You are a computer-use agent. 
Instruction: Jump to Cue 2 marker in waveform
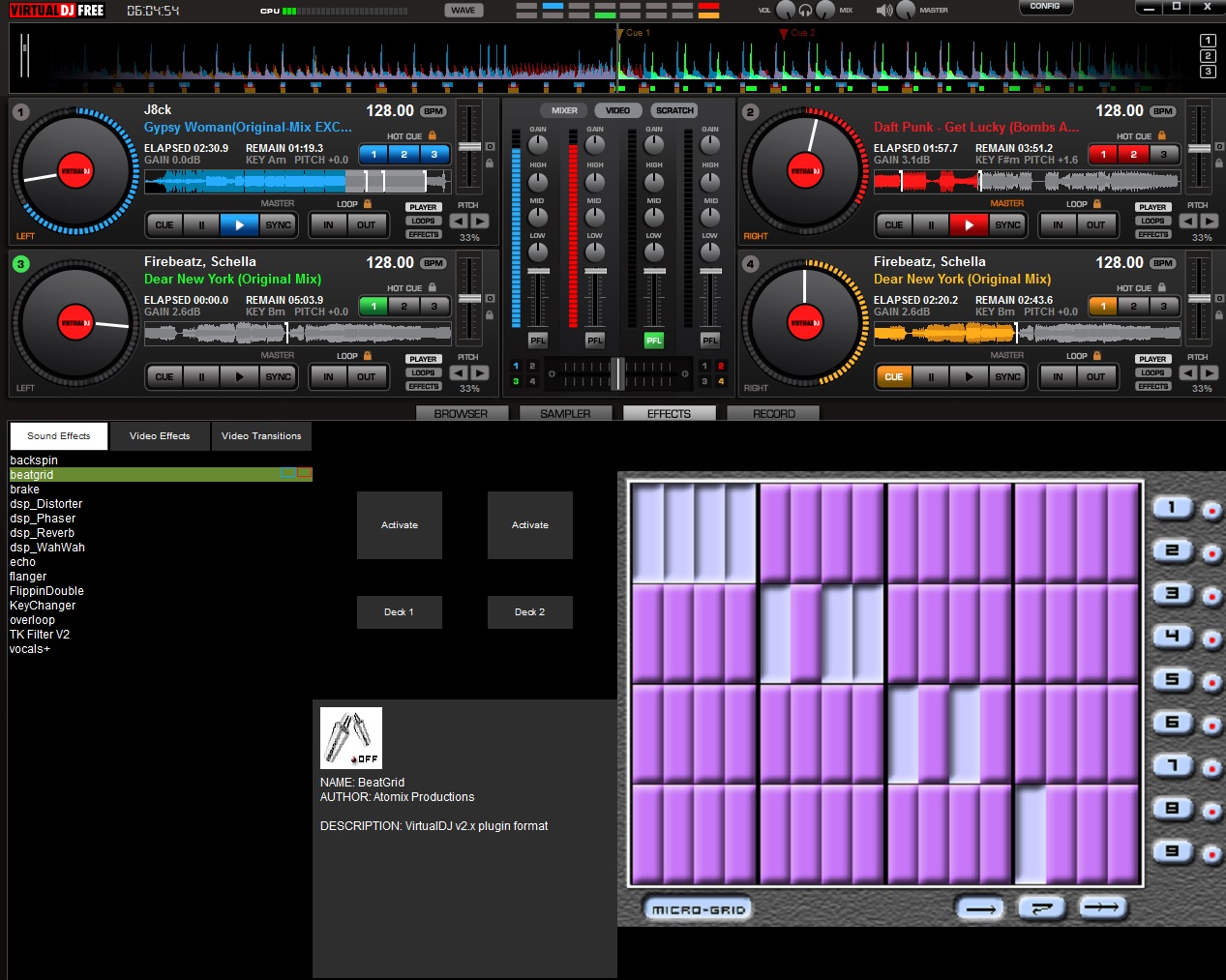pyautogui.click(x=797, y=33)
